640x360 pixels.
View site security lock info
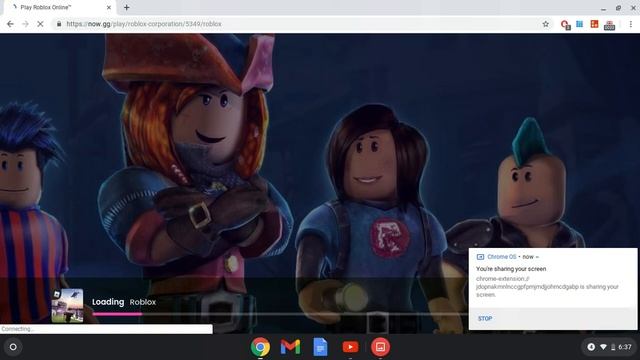(x=59, y=24)
